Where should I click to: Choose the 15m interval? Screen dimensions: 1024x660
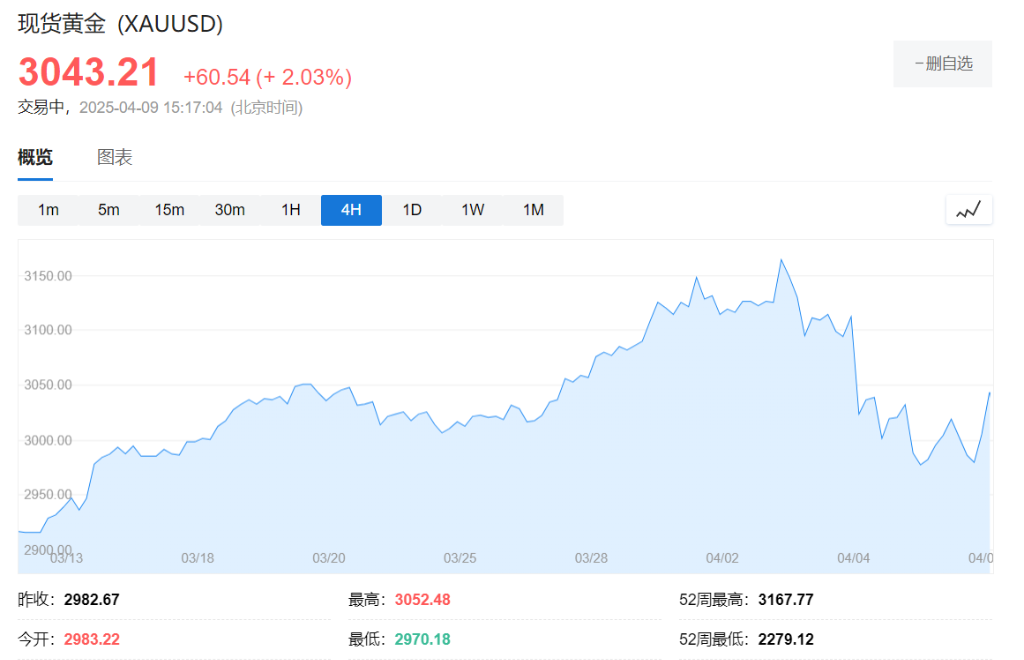169,210
